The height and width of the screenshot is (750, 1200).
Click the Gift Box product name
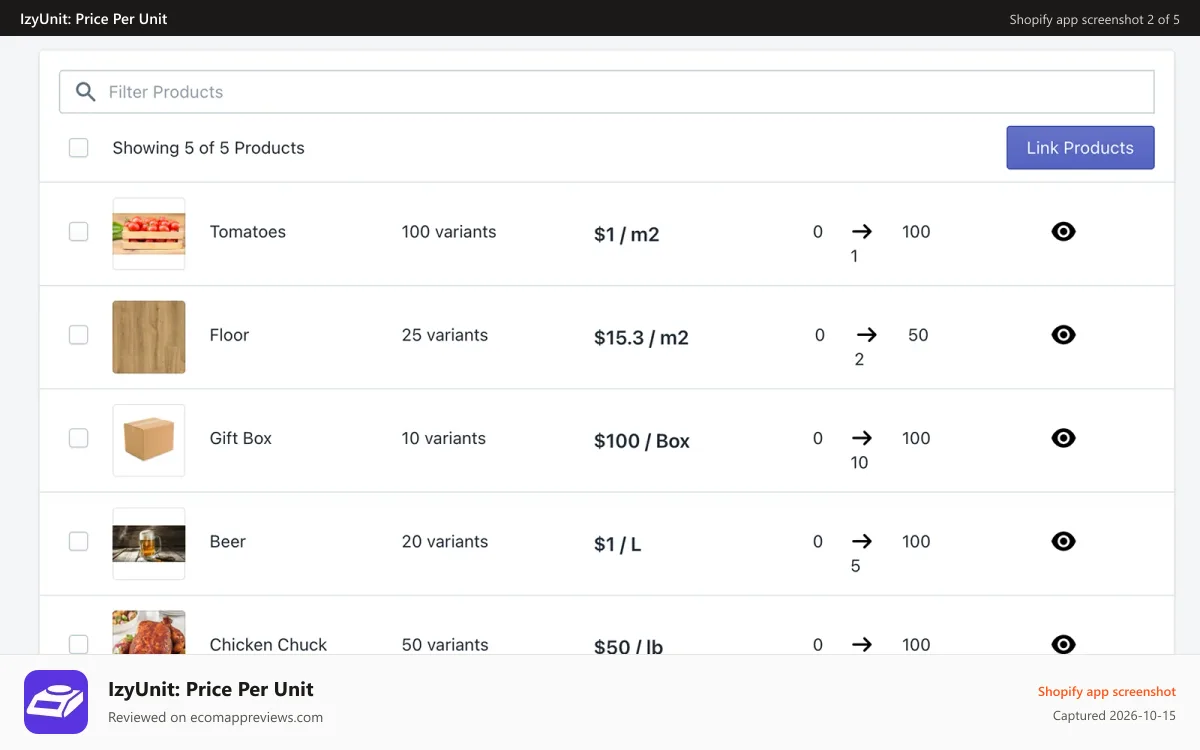pyautogui.click(x=241, y=438)
